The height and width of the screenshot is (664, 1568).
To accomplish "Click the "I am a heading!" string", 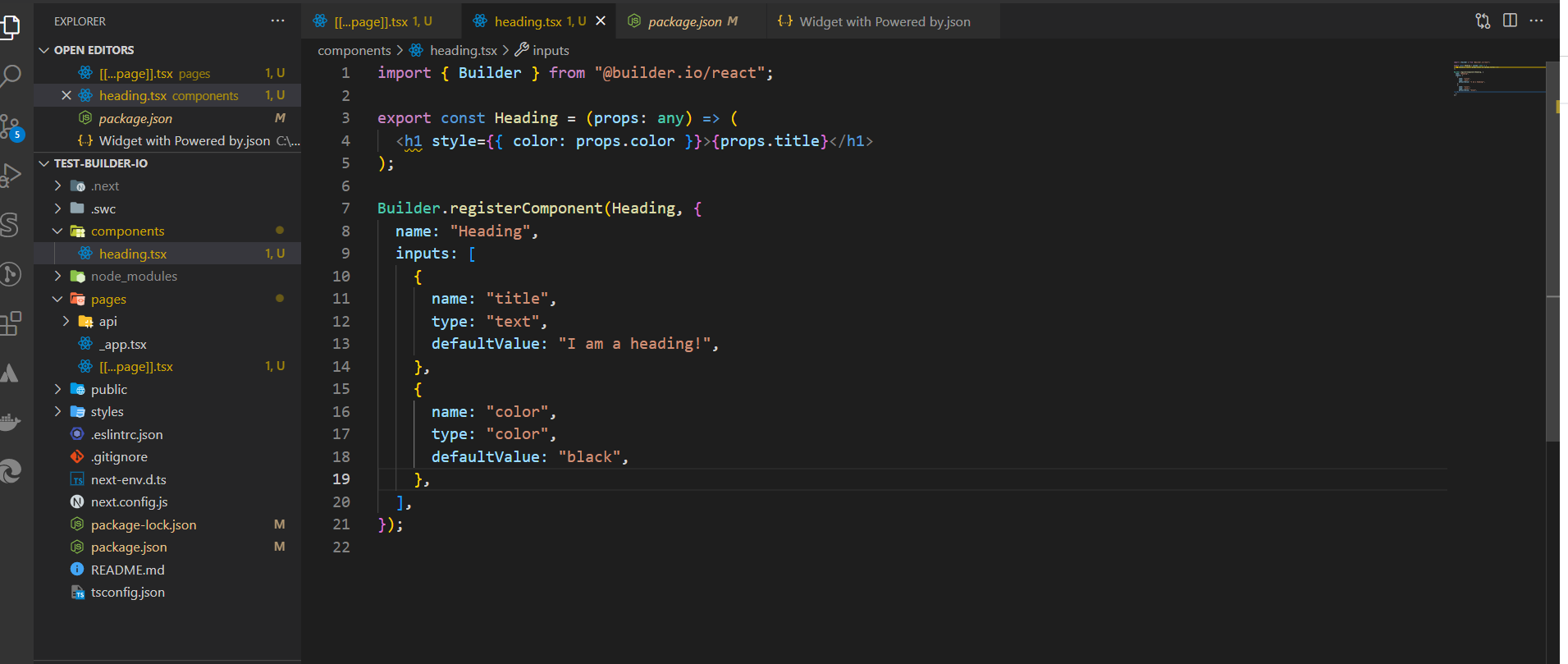I will 634,344.
